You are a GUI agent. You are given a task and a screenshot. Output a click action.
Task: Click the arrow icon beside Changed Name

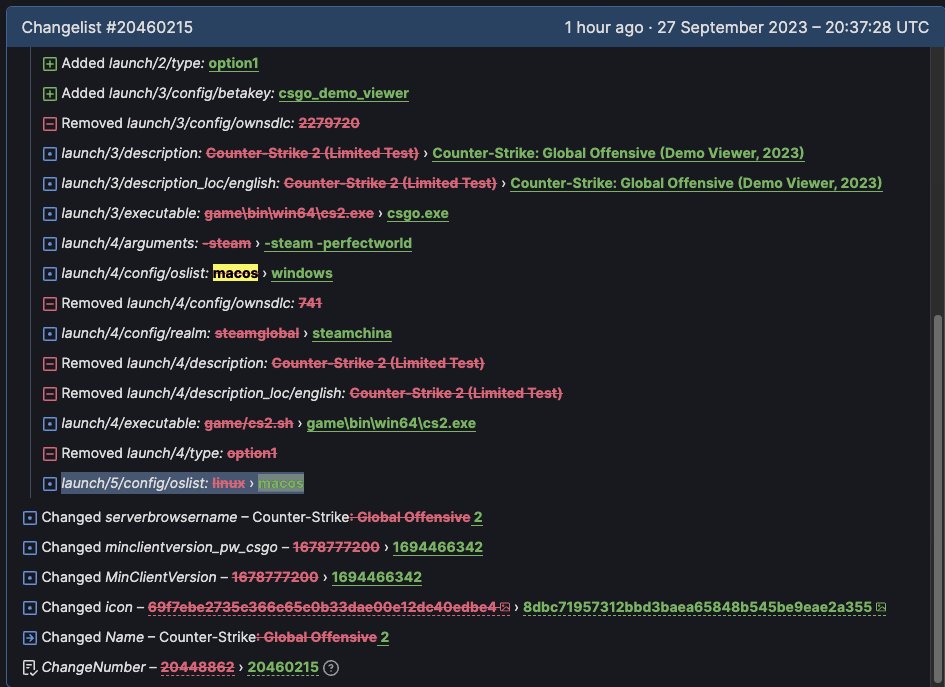[x=30, y=638]
